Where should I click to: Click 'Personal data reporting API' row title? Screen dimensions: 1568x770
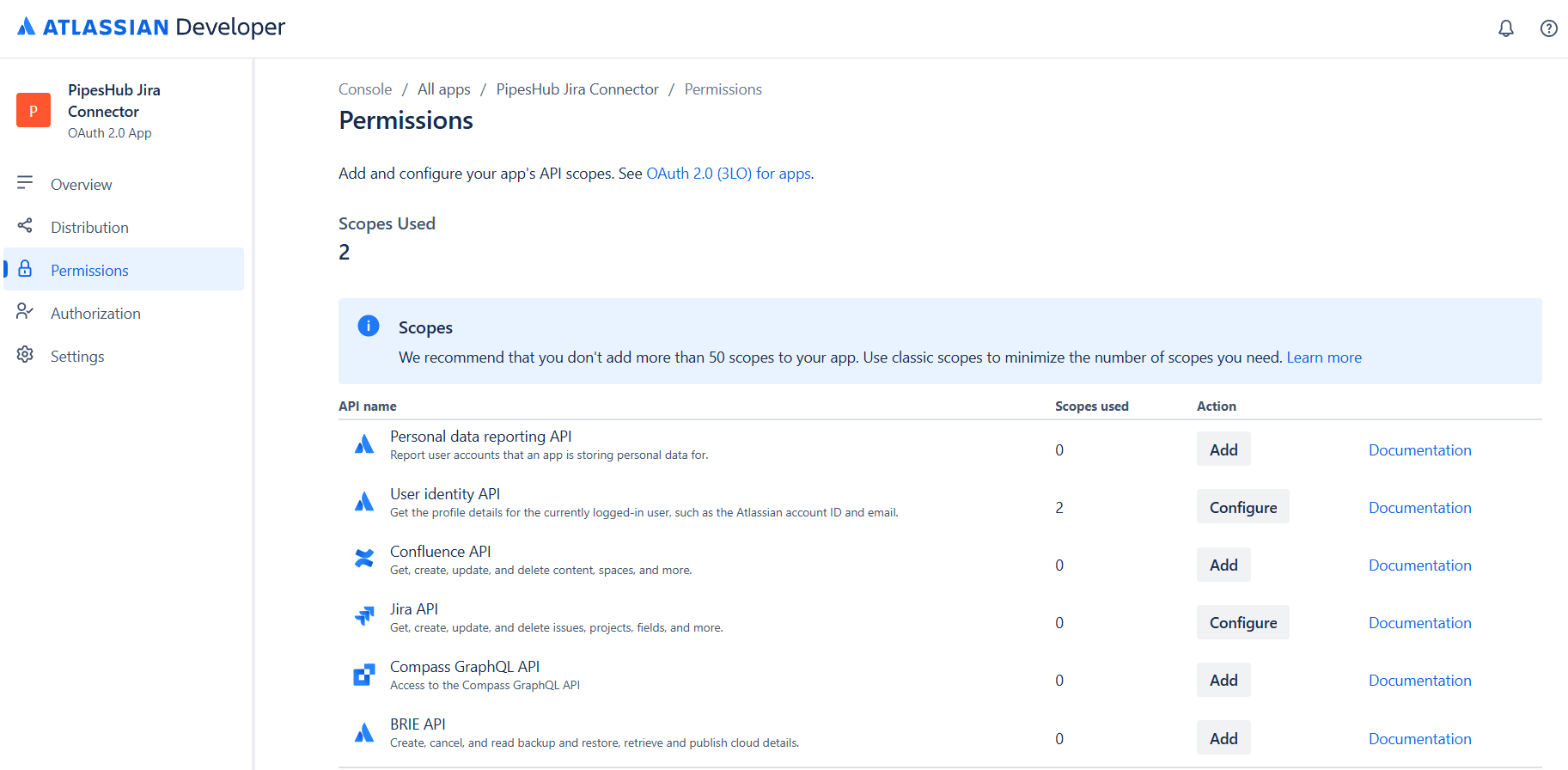tap(481, 437)
